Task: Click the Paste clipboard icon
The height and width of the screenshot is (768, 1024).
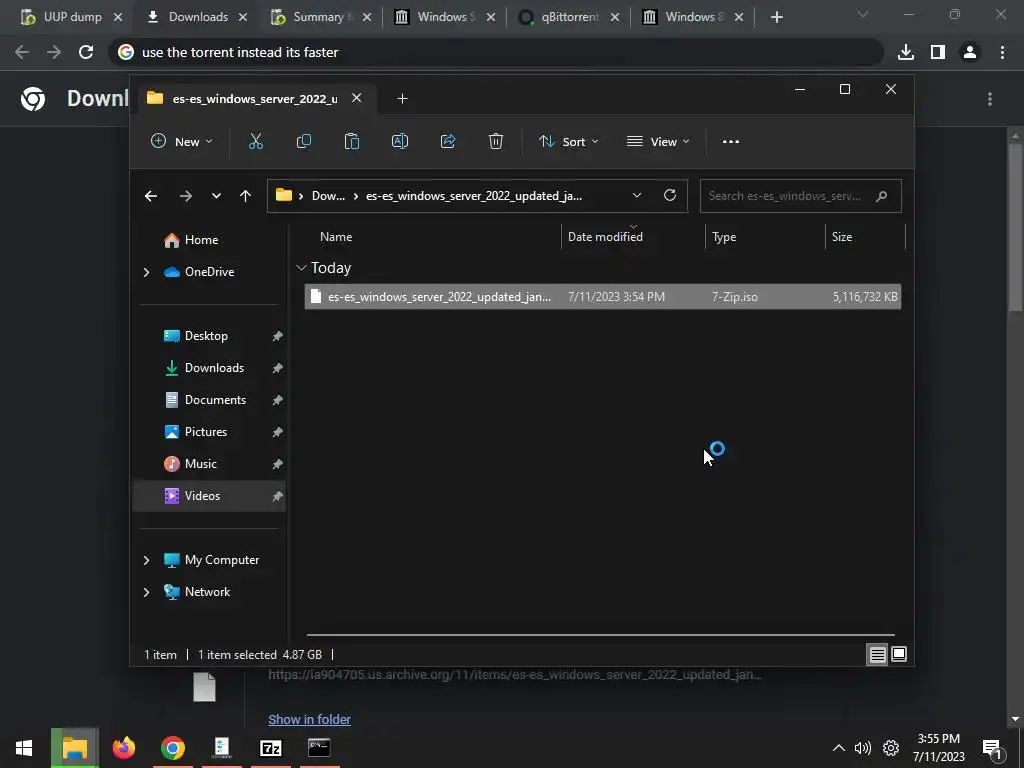Action: pos(352,142)
